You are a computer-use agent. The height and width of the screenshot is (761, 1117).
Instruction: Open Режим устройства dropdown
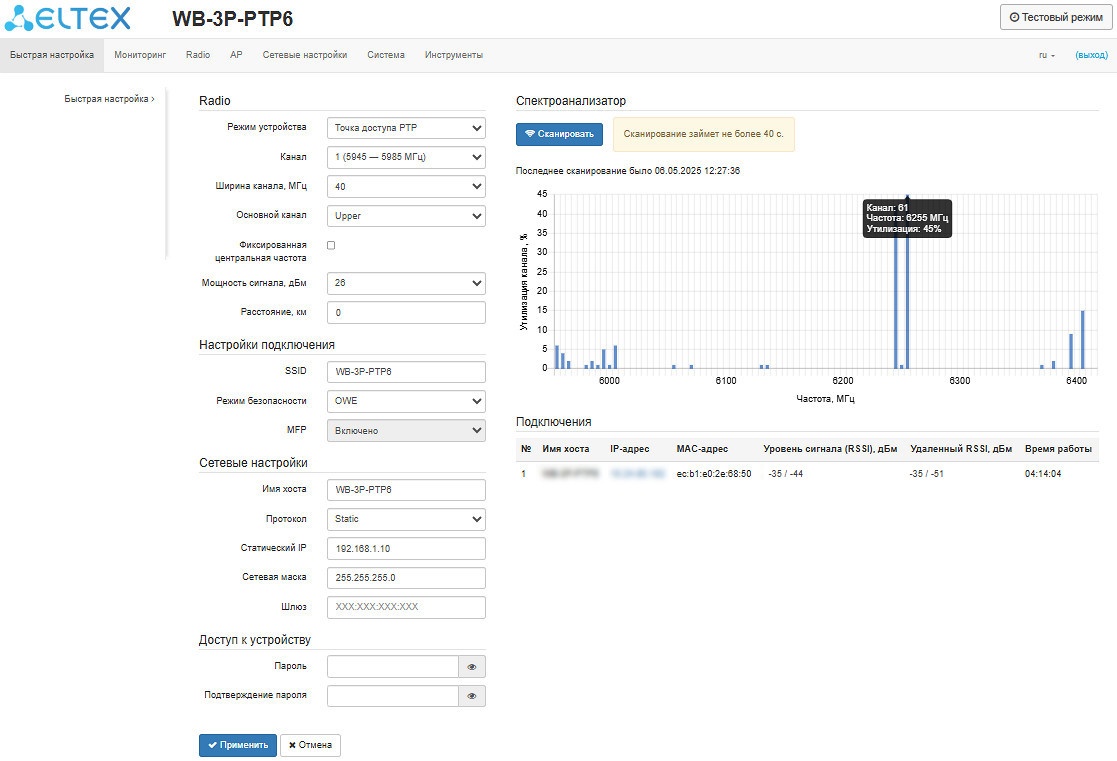405,128
